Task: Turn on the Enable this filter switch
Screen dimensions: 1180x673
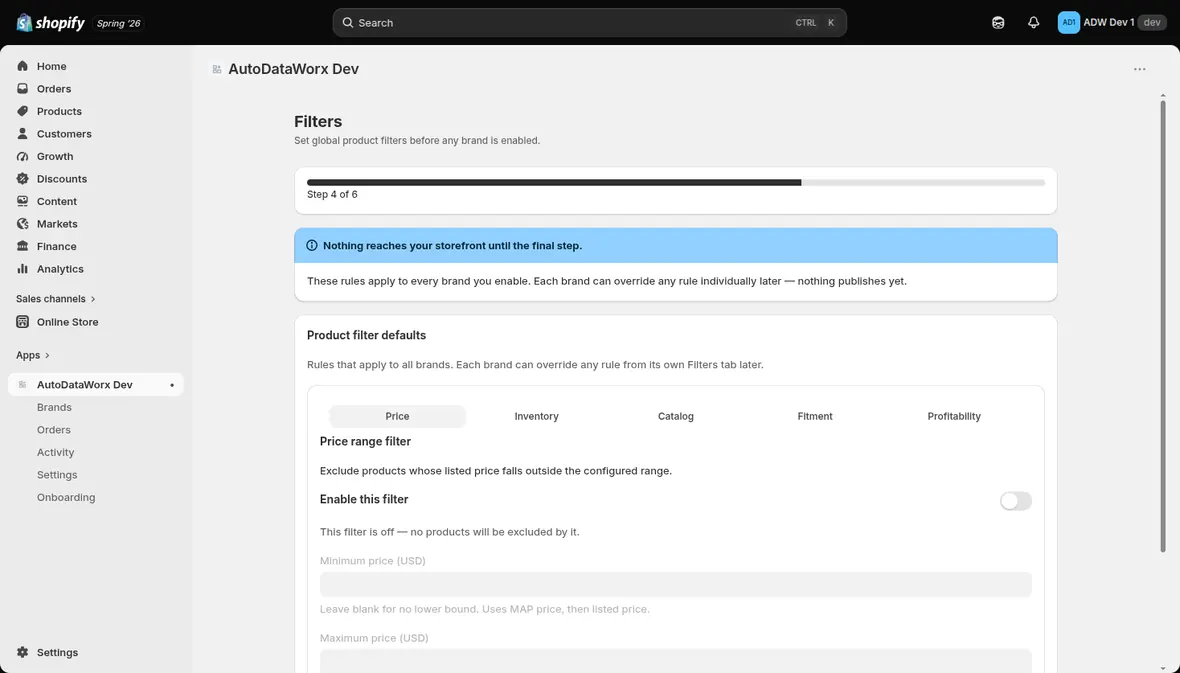Action: click(x=1015, y=501)
